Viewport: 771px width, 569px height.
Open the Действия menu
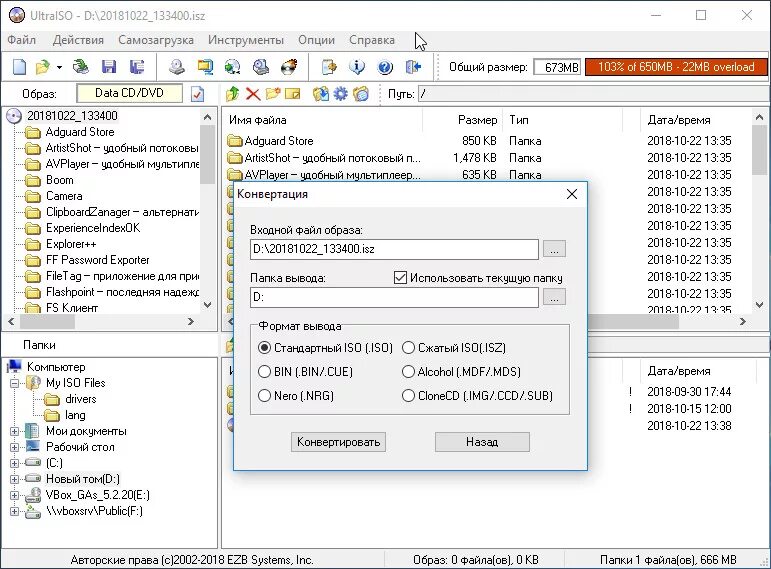pyautogui.click(x=78, y=40)
